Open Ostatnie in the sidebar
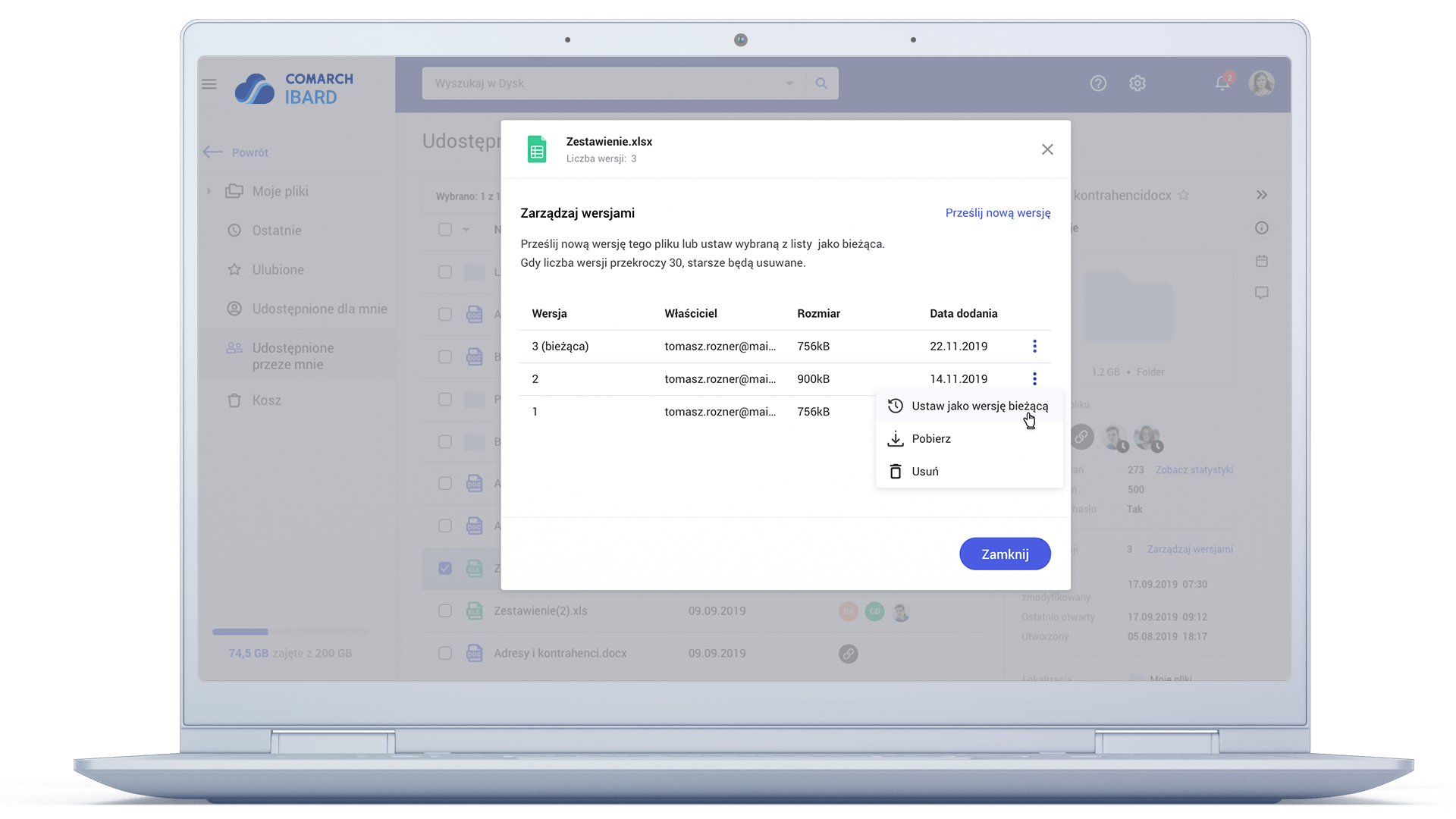Screen dimensions: 1456x819 [297, 231]
